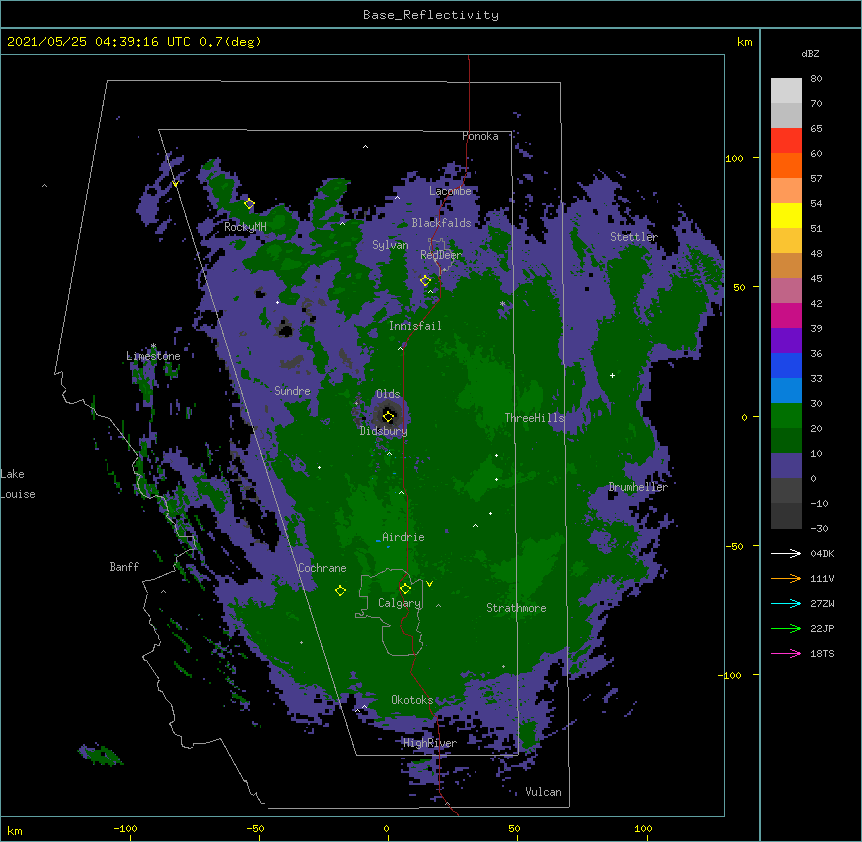The image size is (862, 842).
Task: Pick the blue 36 dBZ color swatch
Action: point(786,365)
